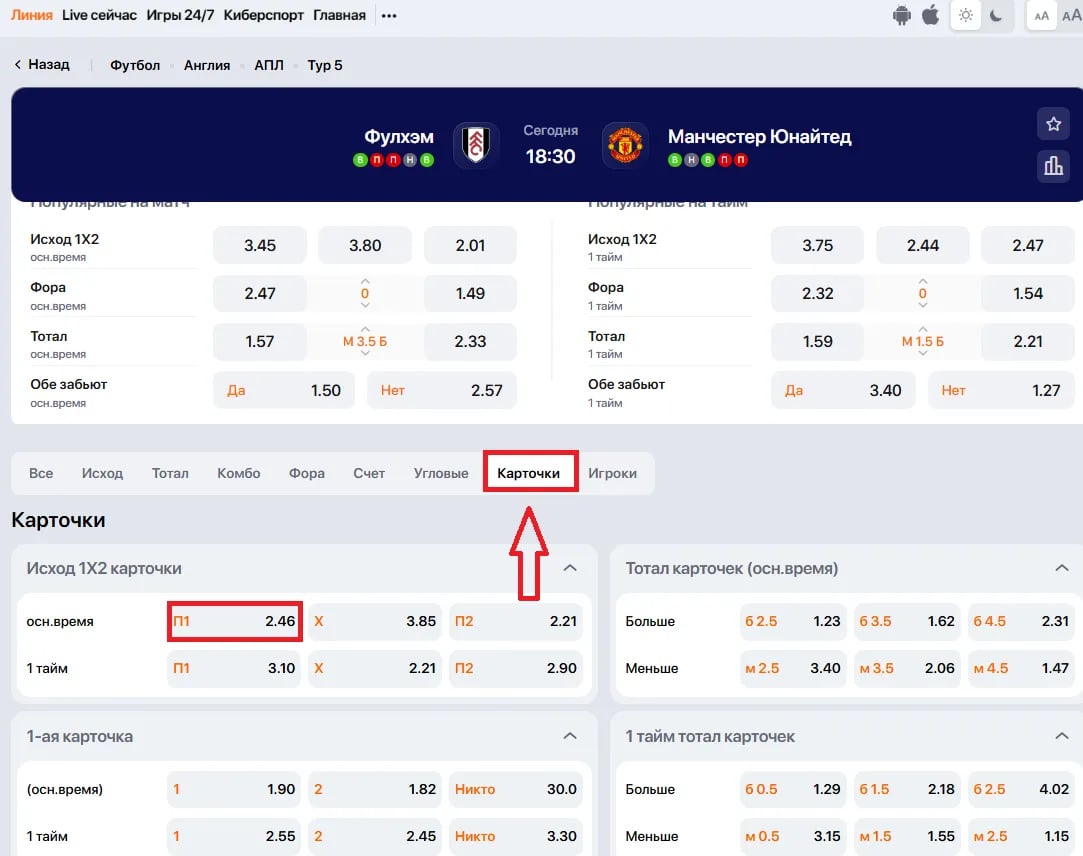This screenshot has height=856, width=1083.
Task: Click the Fulham club crest
Action: pos(476,145)
